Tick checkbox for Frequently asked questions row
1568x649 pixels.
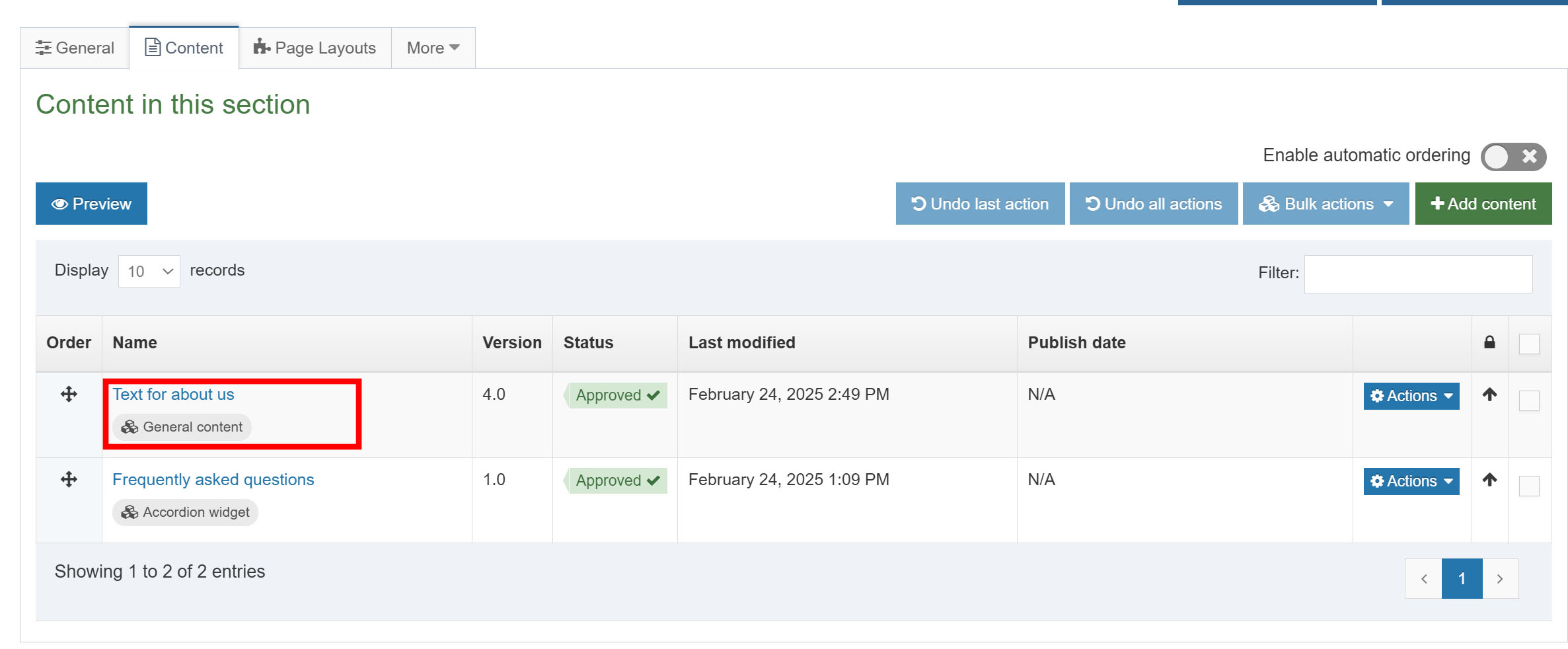[1529, 486]
